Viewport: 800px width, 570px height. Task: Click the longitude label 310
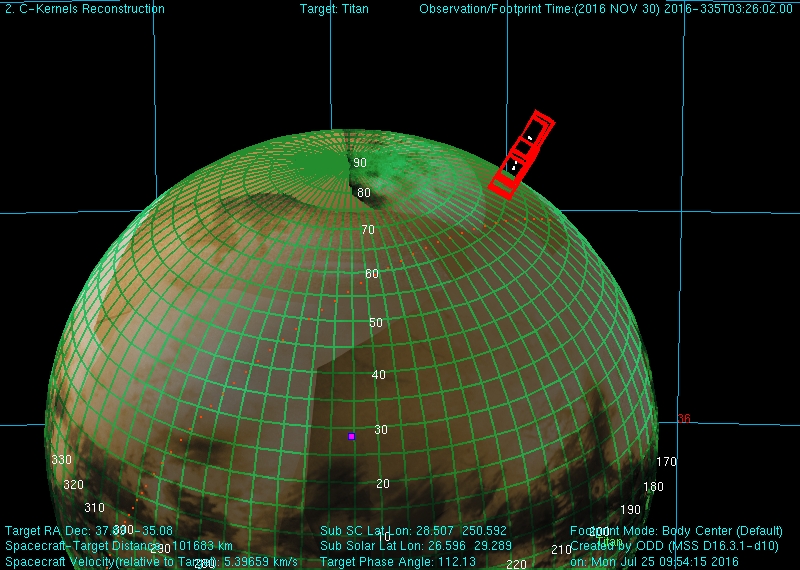coord(94,508)
